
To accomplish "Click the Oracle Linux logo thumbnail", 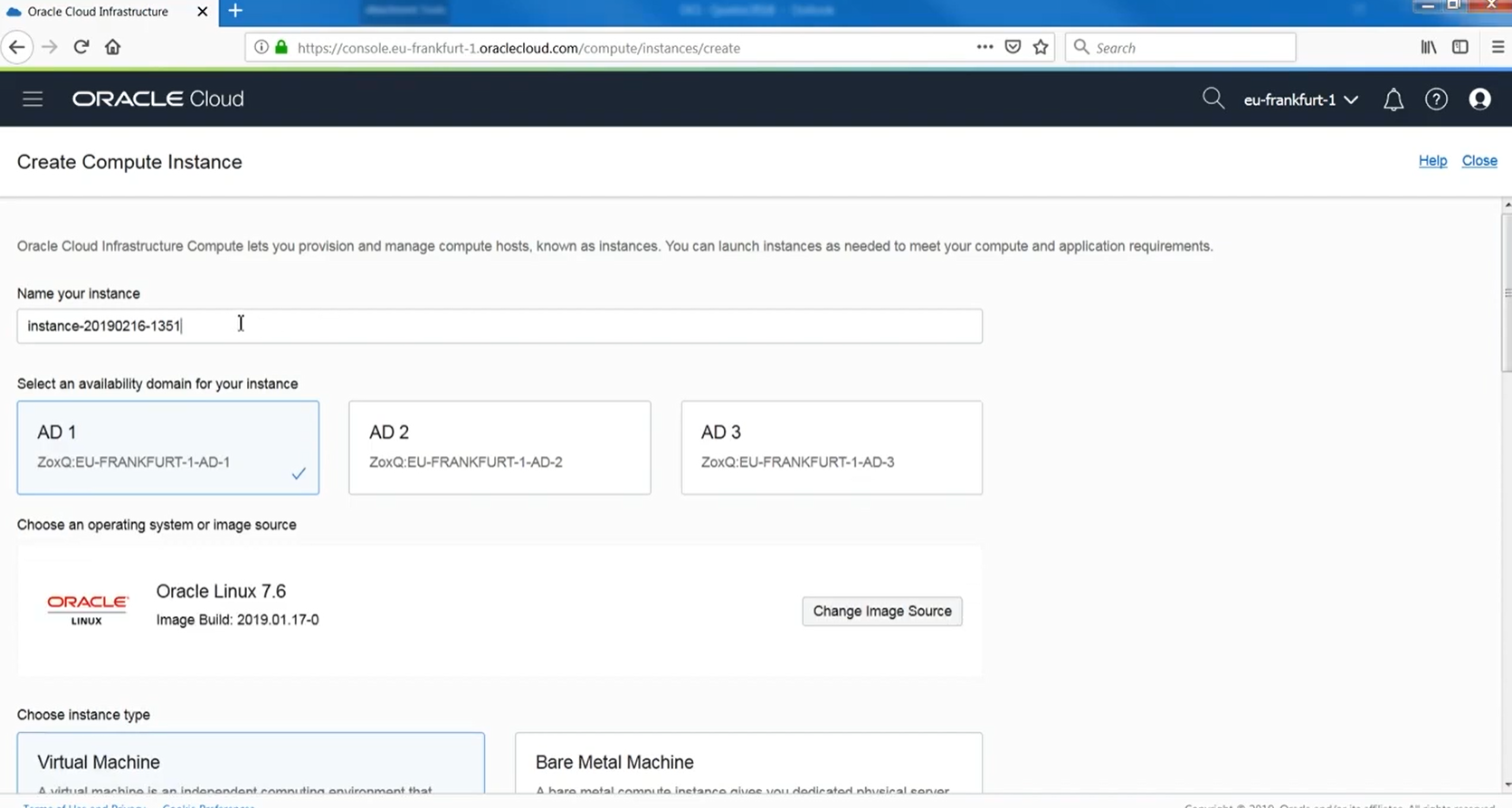I will (x=87, y=610).
